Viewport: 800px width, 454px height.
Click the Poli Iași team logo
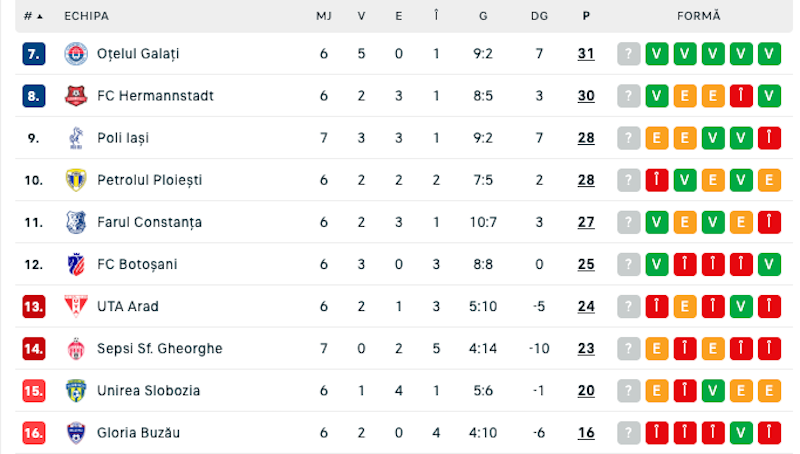point(76,138)
